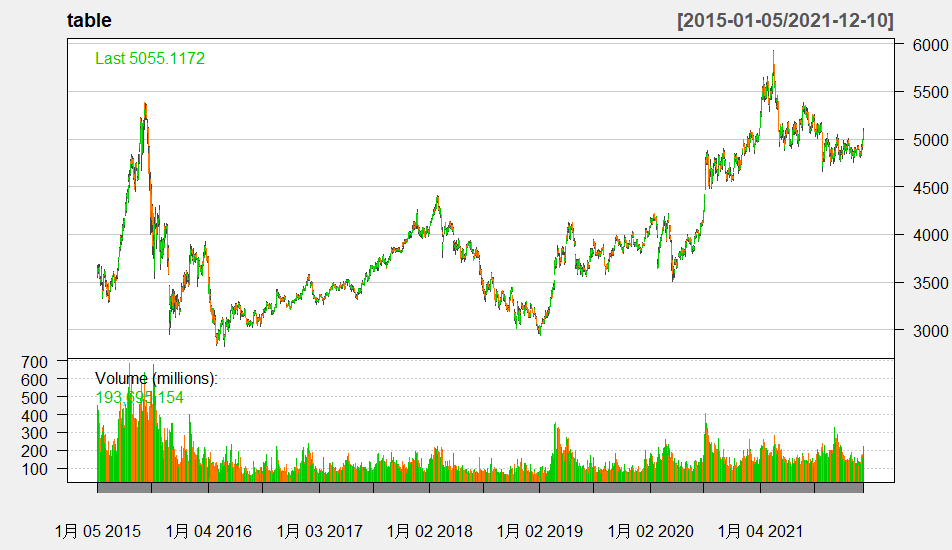Viewport: 952px width, 550px height.
Task: Click the 600 volume axis label
Action: 35,380
